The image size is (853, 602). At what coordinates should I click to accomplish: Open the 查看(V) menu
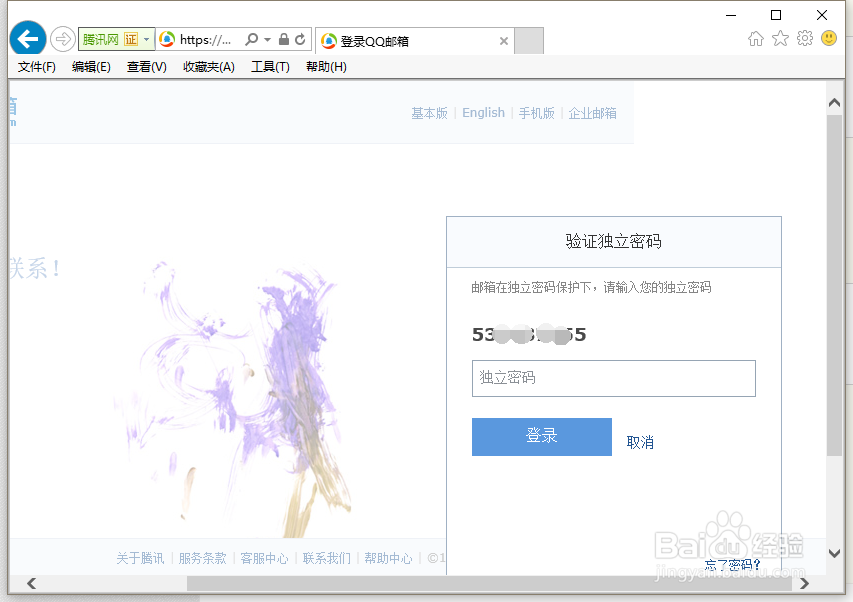(147, 67)
